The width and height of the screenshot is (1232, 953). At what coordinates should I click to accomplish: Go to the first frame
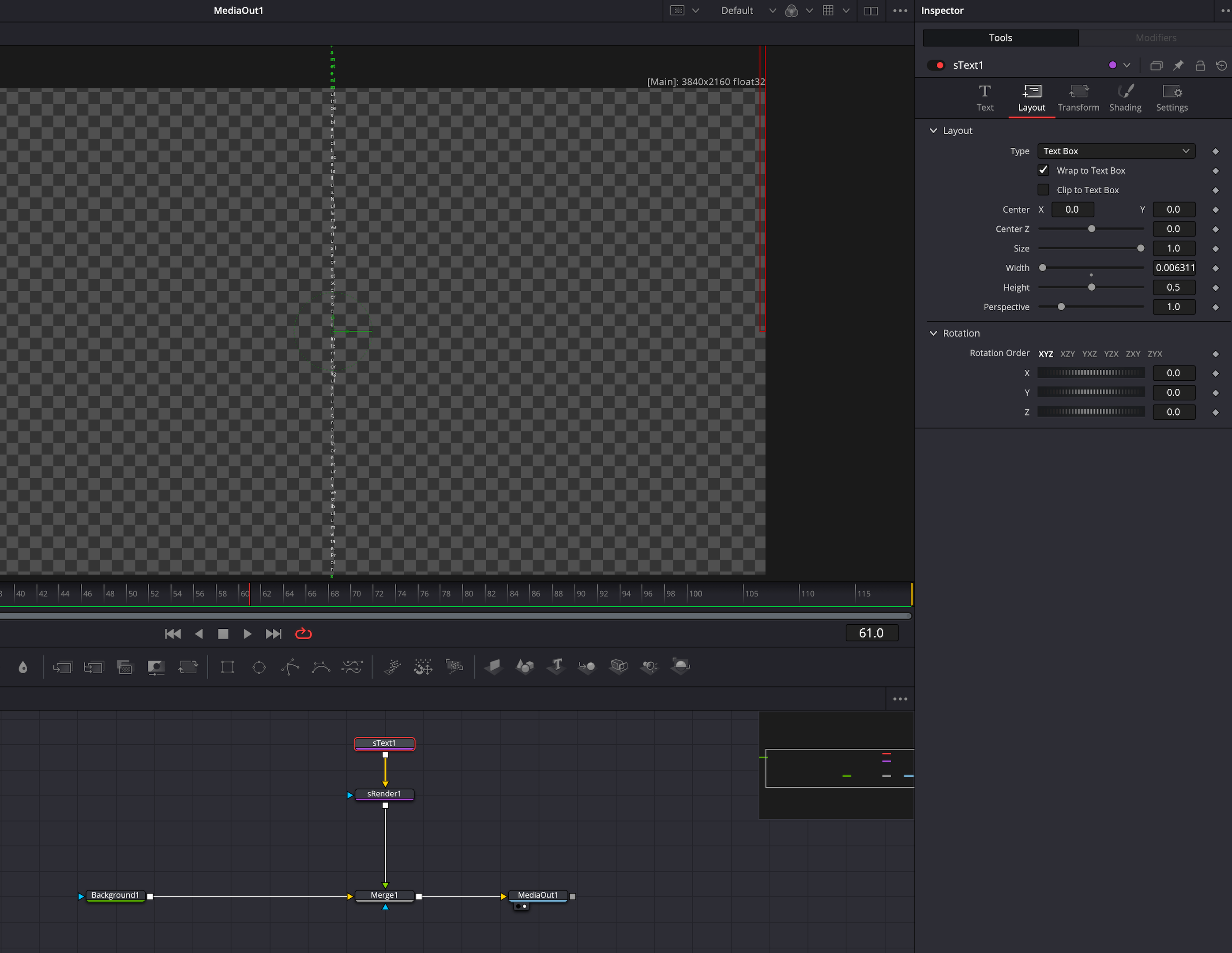click(173, 634)
